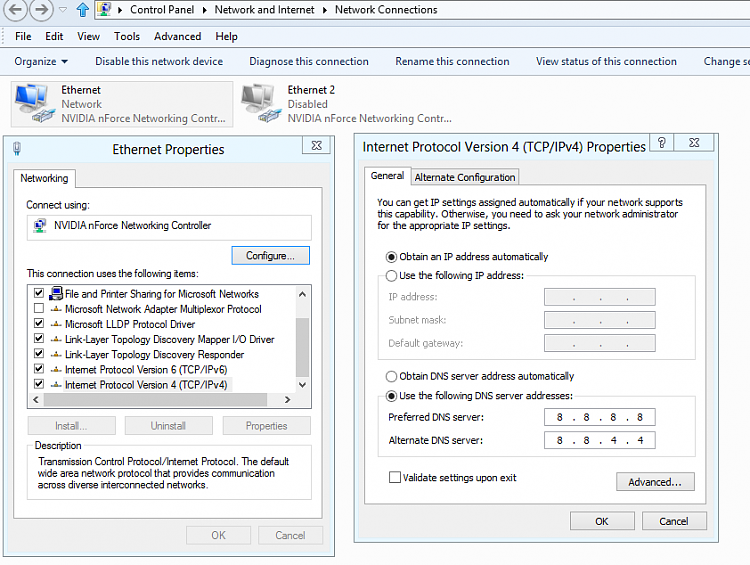Select the disabled Ethernet 2 adapter icon
The height and width of the screenshot is (565, 750).
click(x=261, y=103)
